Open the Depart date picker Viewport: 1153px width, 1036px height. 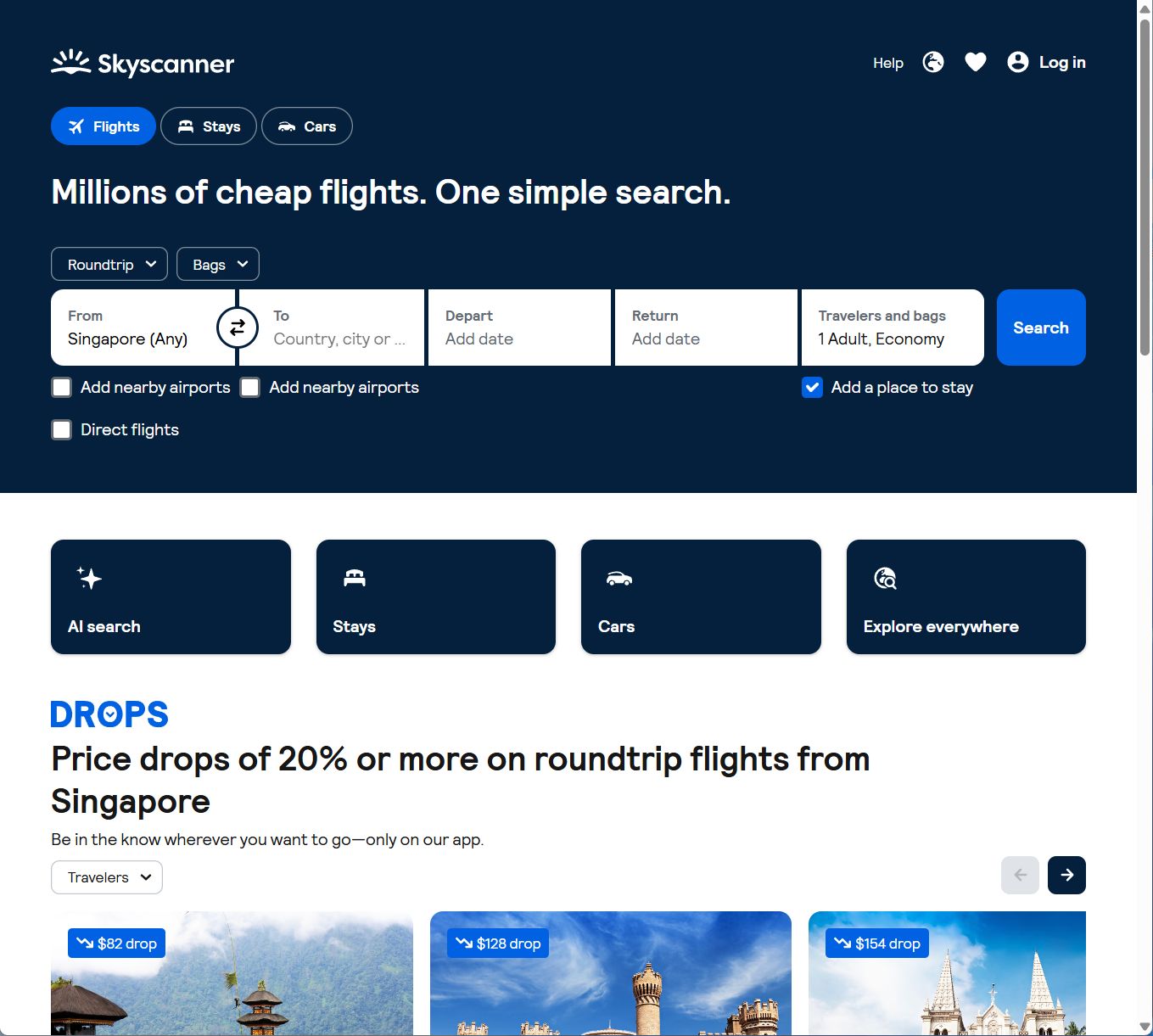click(519, 328)
